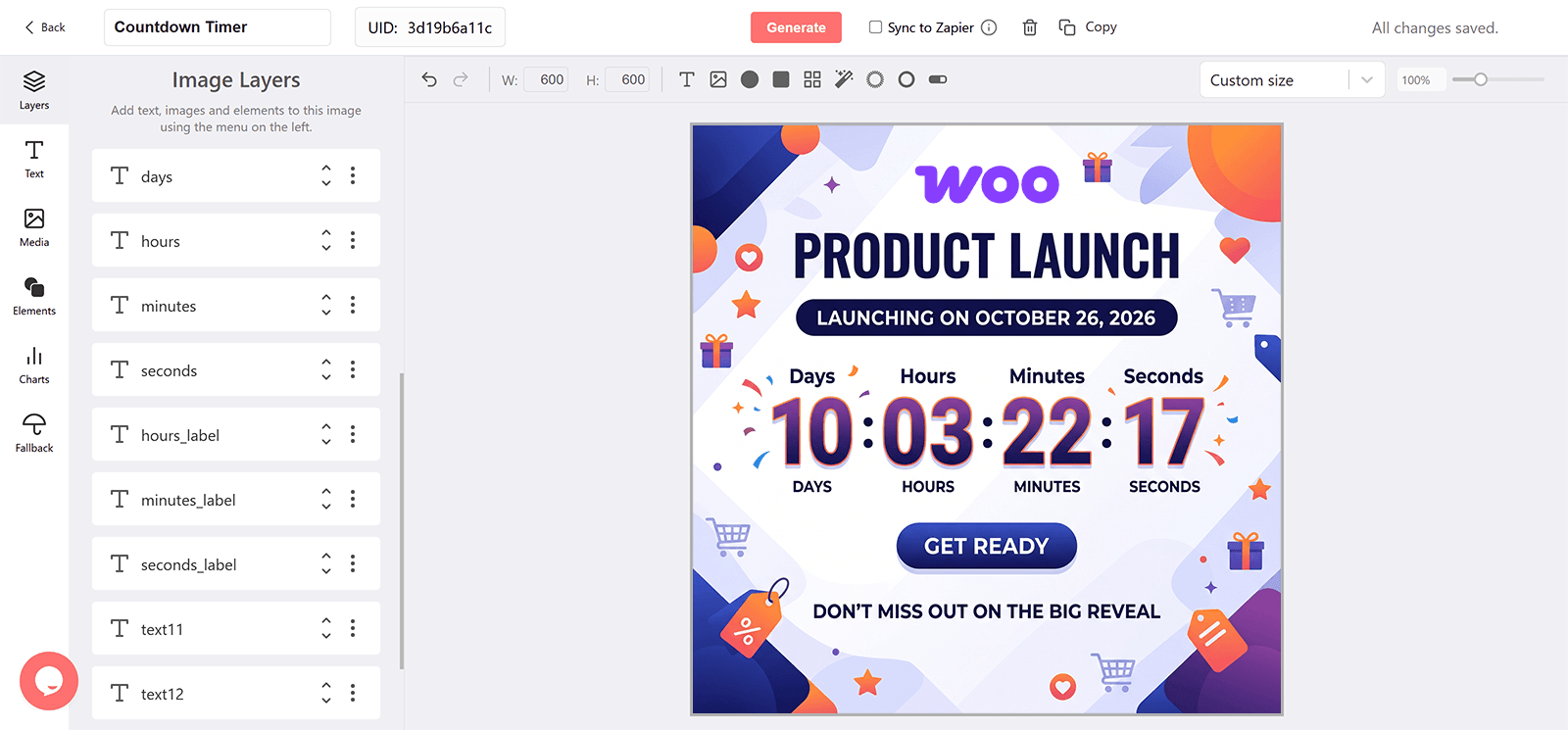1568x730 pixels.
Task: Click reorder arrows on hours layer
Action: (326, 240)
